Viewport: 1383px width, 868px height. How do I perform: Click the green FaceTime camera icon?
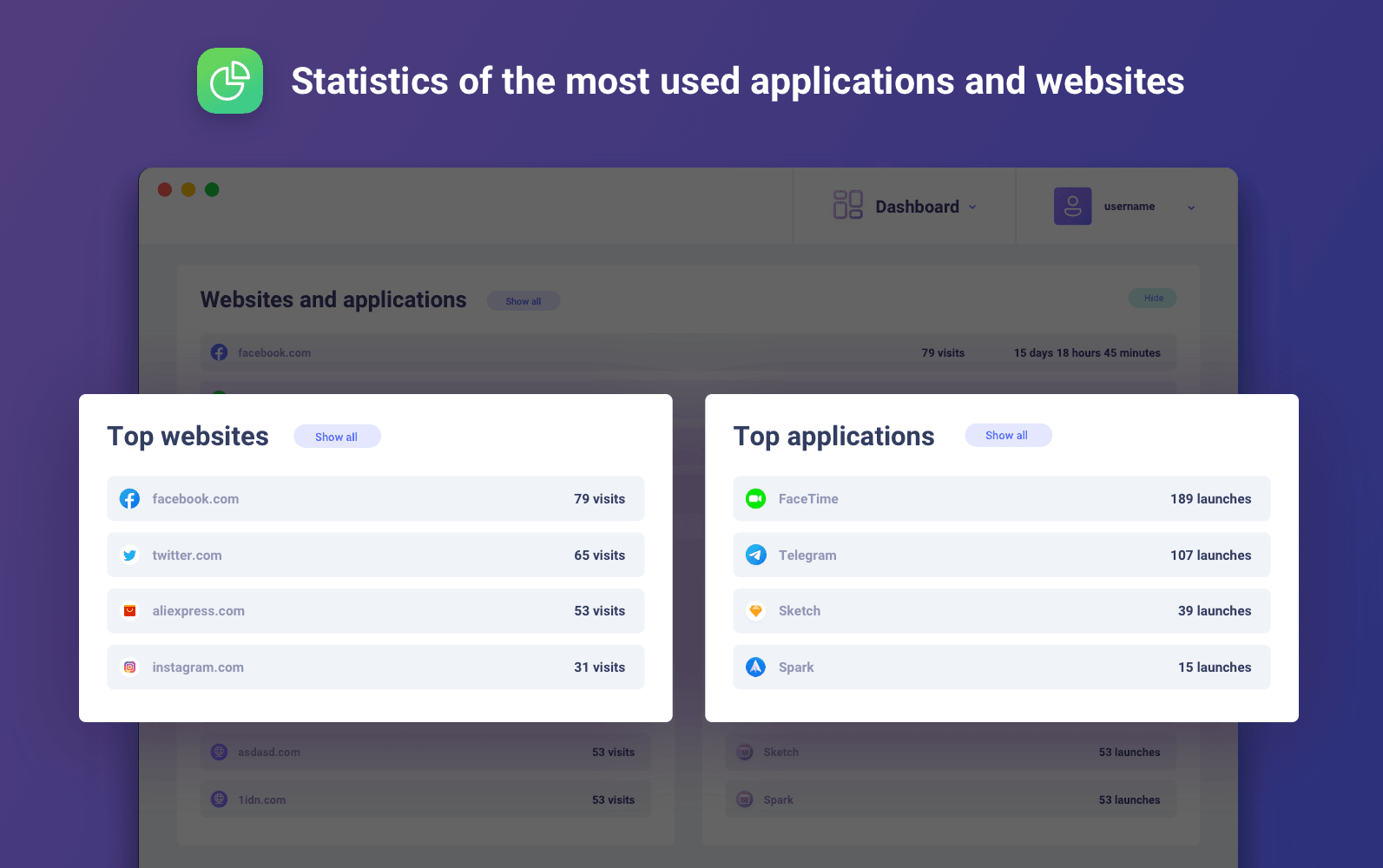pos(755,499)
